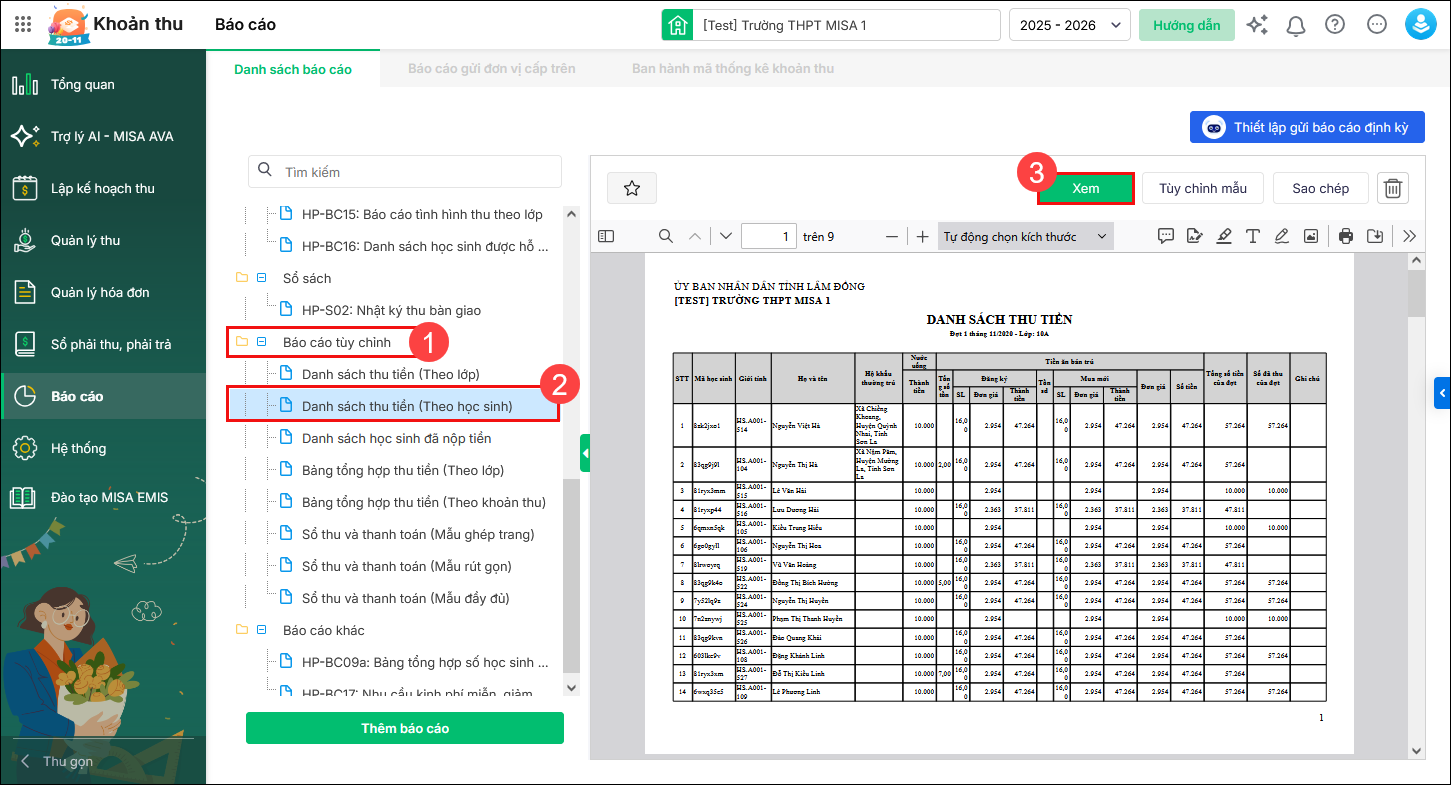Screen dimensions: 1451x785
Task: Open Quản lý hóa đơn in sidebar
Action: click(100, 292)
